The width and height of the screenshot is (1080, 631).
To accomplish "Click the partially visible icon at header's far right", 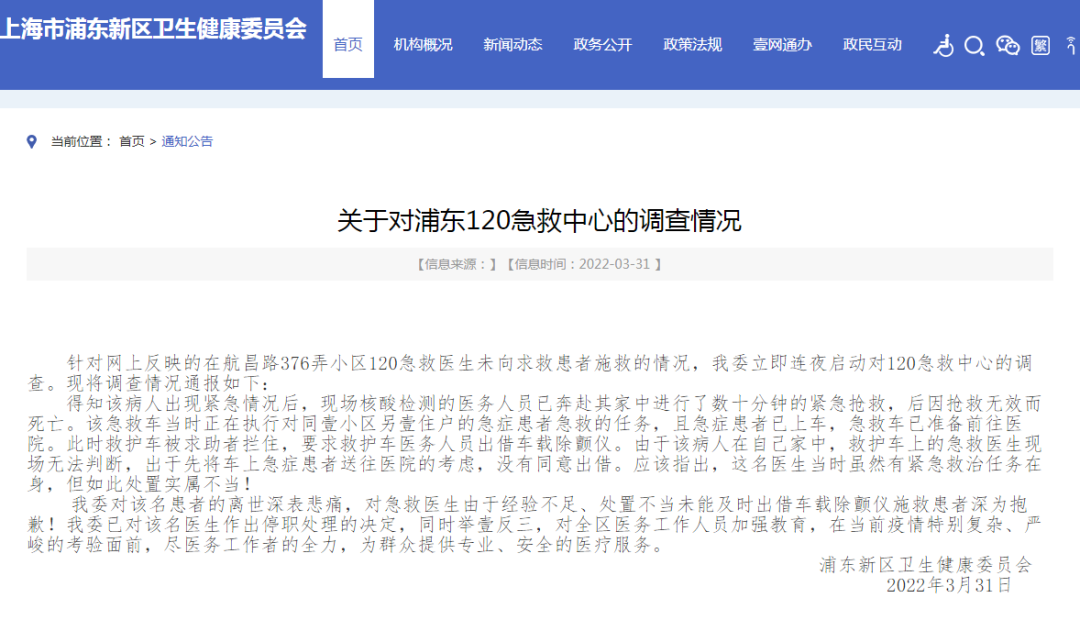I will point(1074,45).
